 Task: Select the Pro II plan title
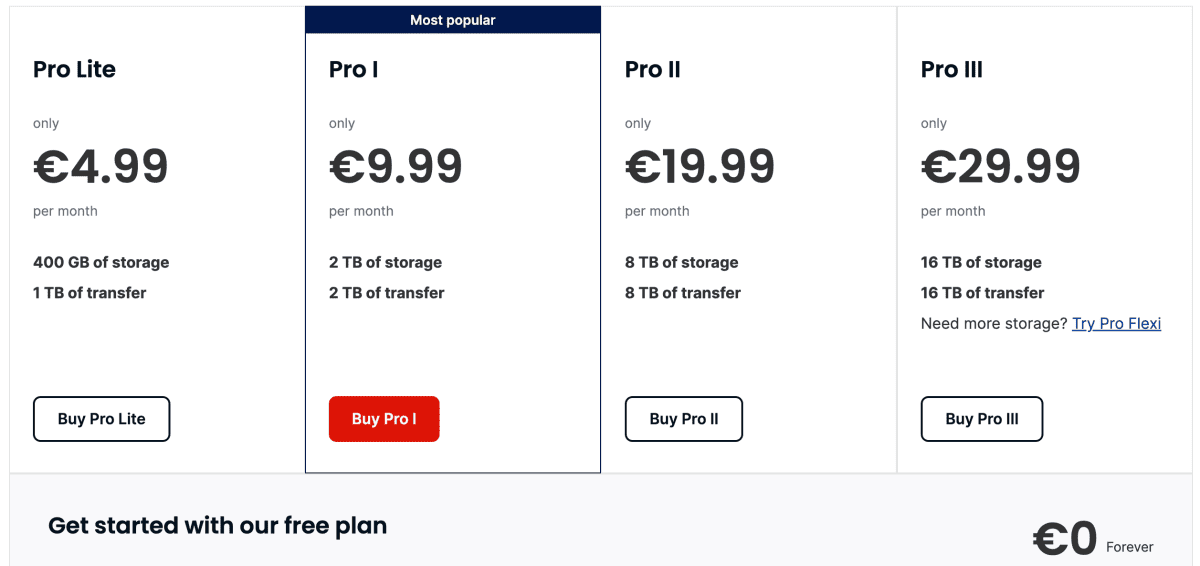(652, 69)
